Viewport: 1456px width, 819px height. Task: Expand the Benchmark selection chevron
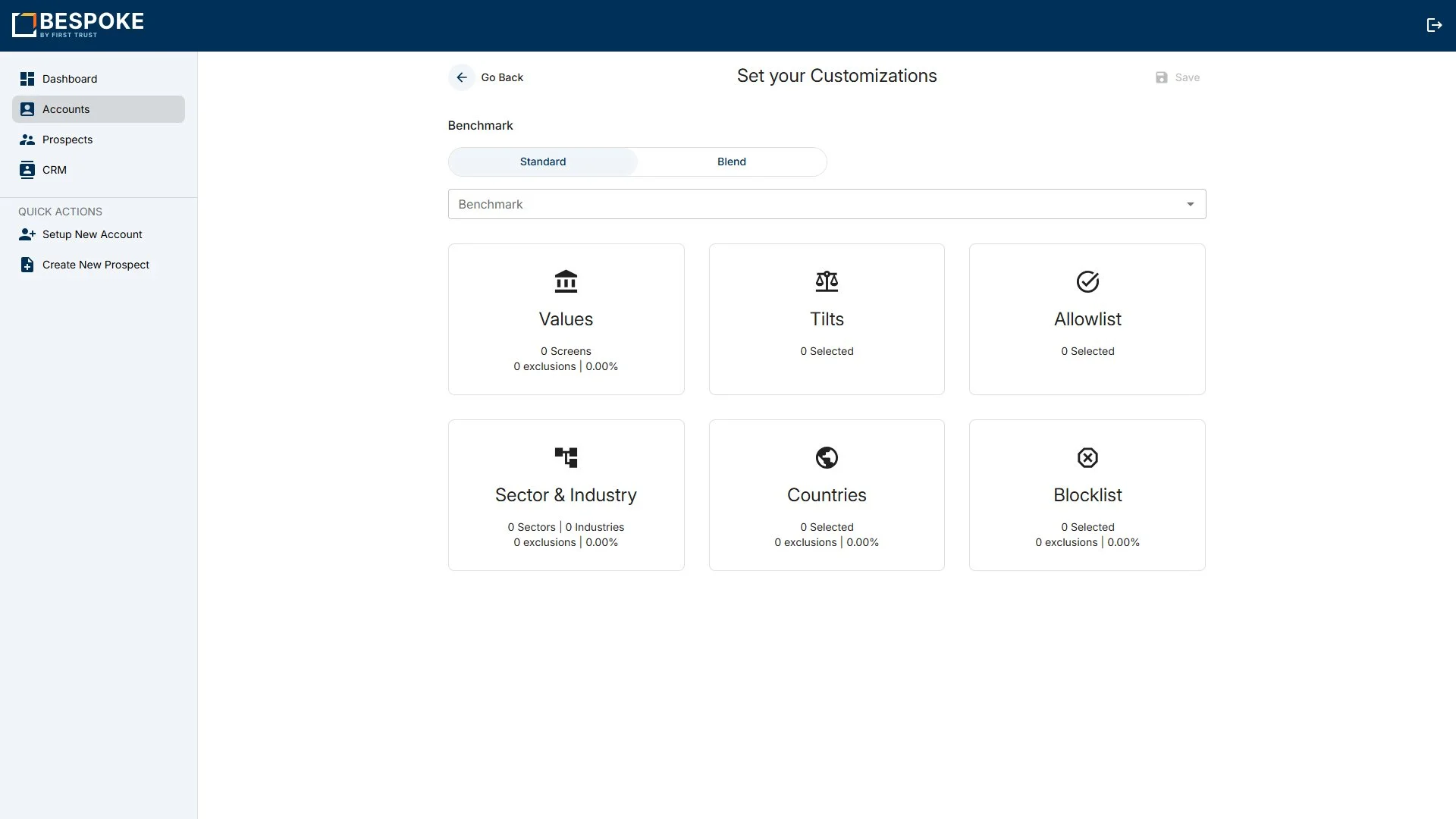pyautogui.click(x=1190, y=204)
